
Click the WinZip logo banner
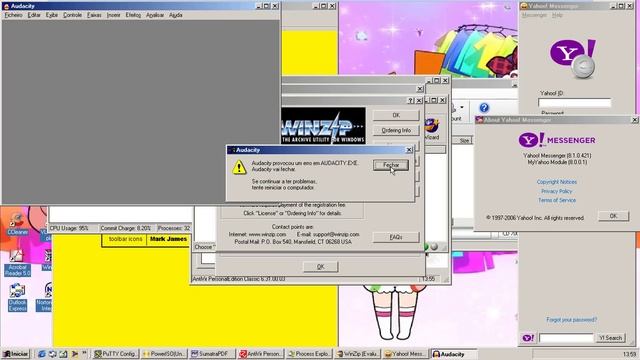[x=323, y=126]
